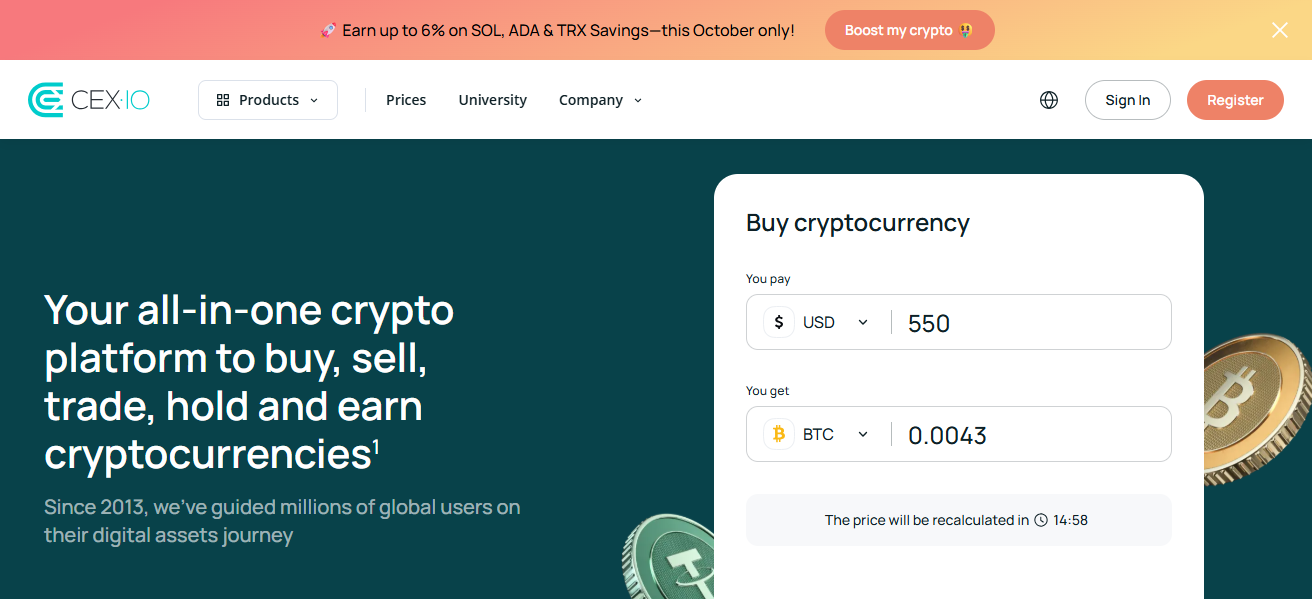This screenshot has width=1312, height=599.
Task: Expand the Products dropdown menu
Action: [x=268, y=100]
